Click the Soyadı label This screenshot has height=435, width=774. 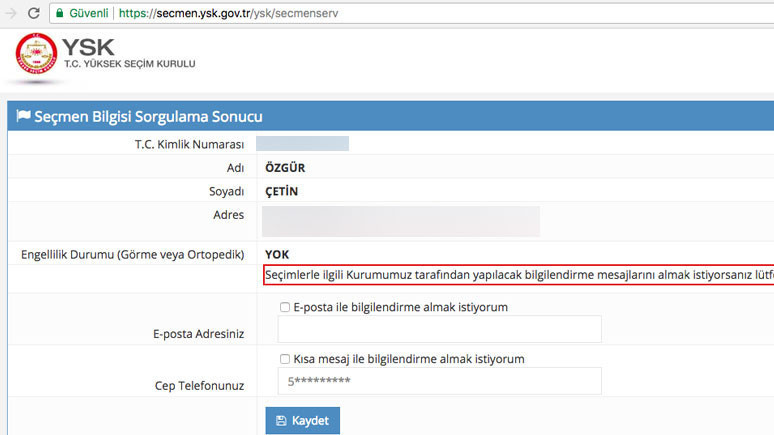point(227,192)
